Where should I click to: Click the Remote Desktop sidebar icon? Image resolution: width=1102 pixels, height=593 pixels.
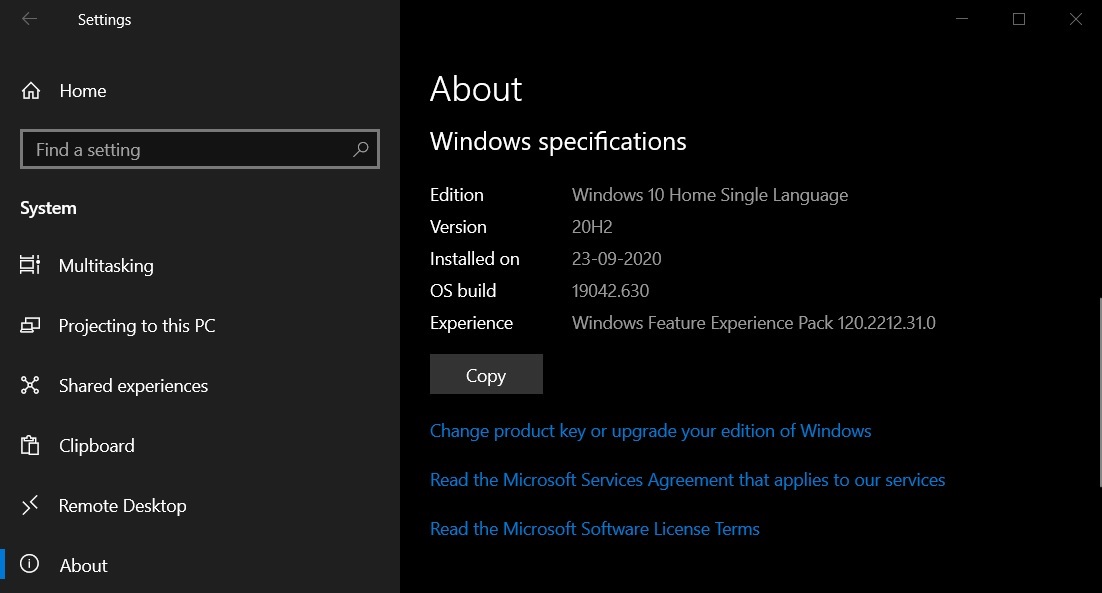pyautogui.click(x=30, y=506)
